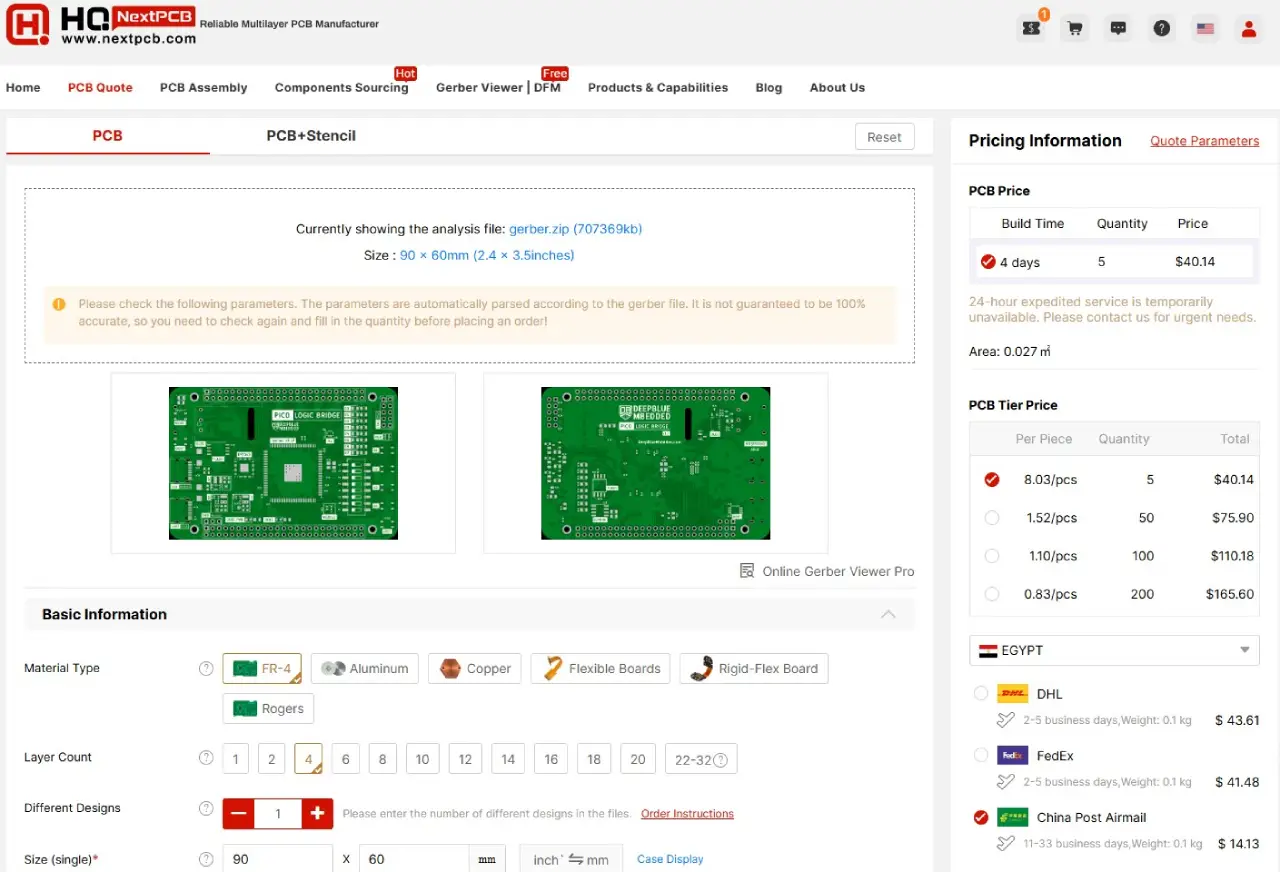Select layer count 2
Screen dimensions: 1280x872
271,759
